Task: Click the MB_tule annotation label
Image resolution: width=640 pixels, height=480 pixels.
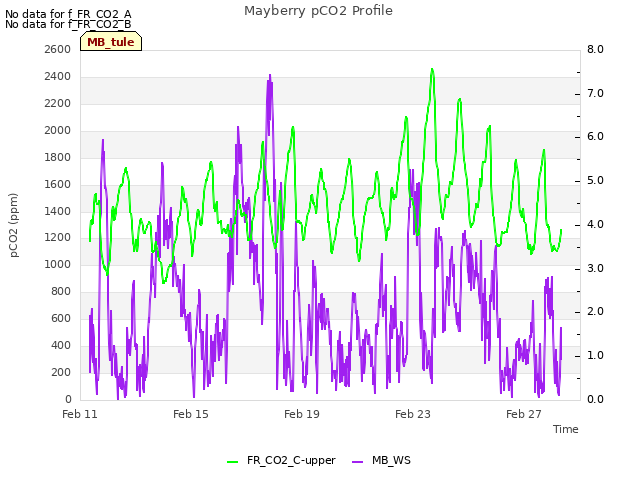Action: coord(111,42)
